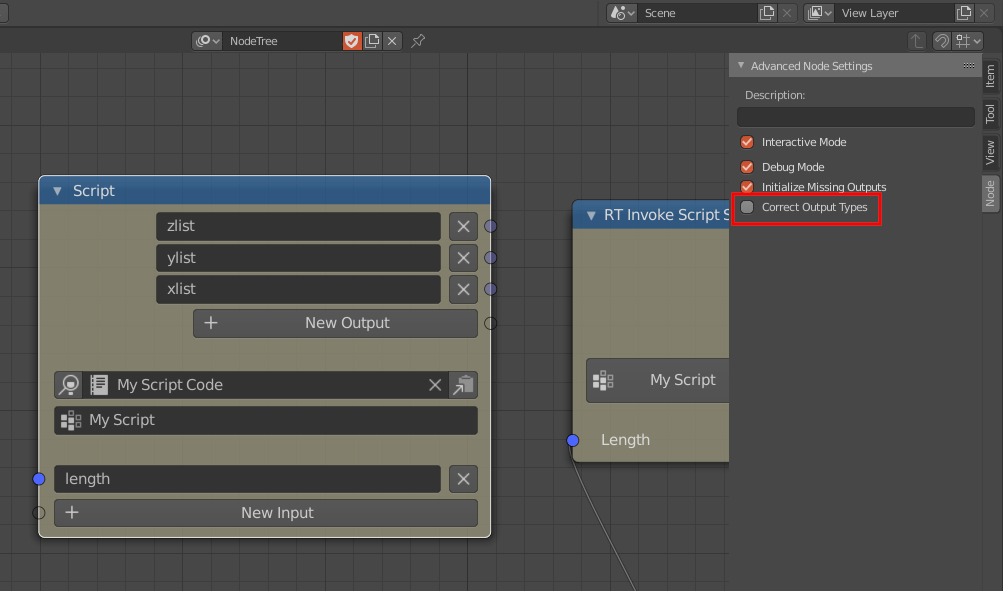Click the Description text field
The image size is (1003, 591).
(x=855, y=116)
